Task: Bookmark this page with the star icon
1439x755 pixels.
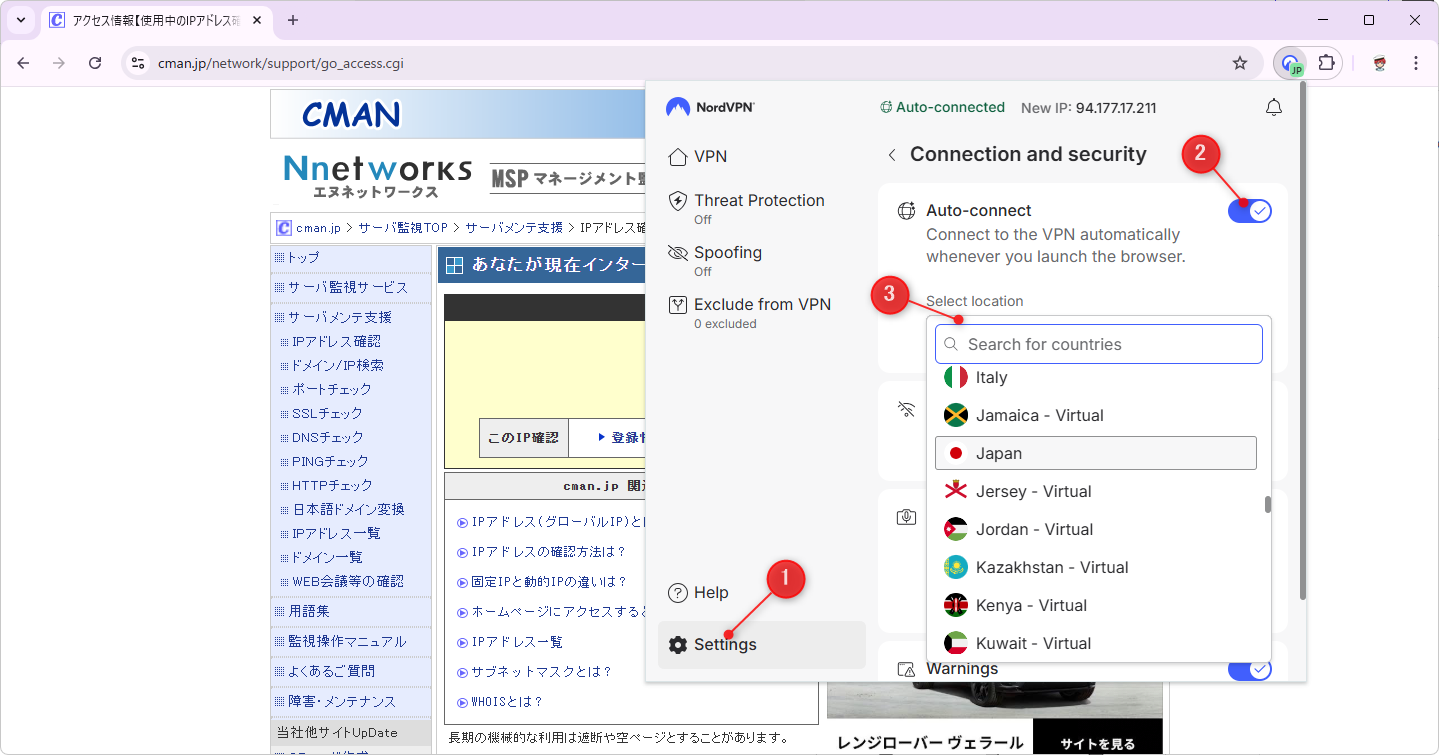Action: click(1240, 63)
